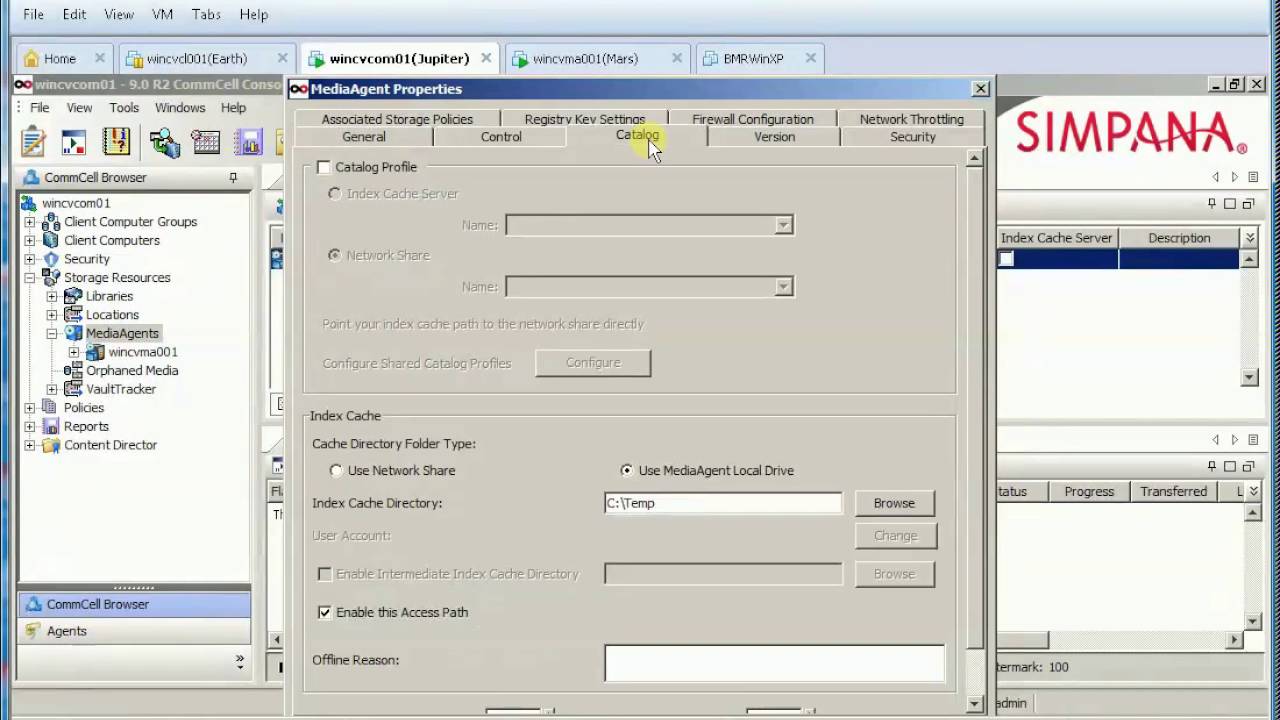The width and height of the screenshot is (1280, 720).
Task: Click the Progress column header
Action: click(x=1089, y=492)
